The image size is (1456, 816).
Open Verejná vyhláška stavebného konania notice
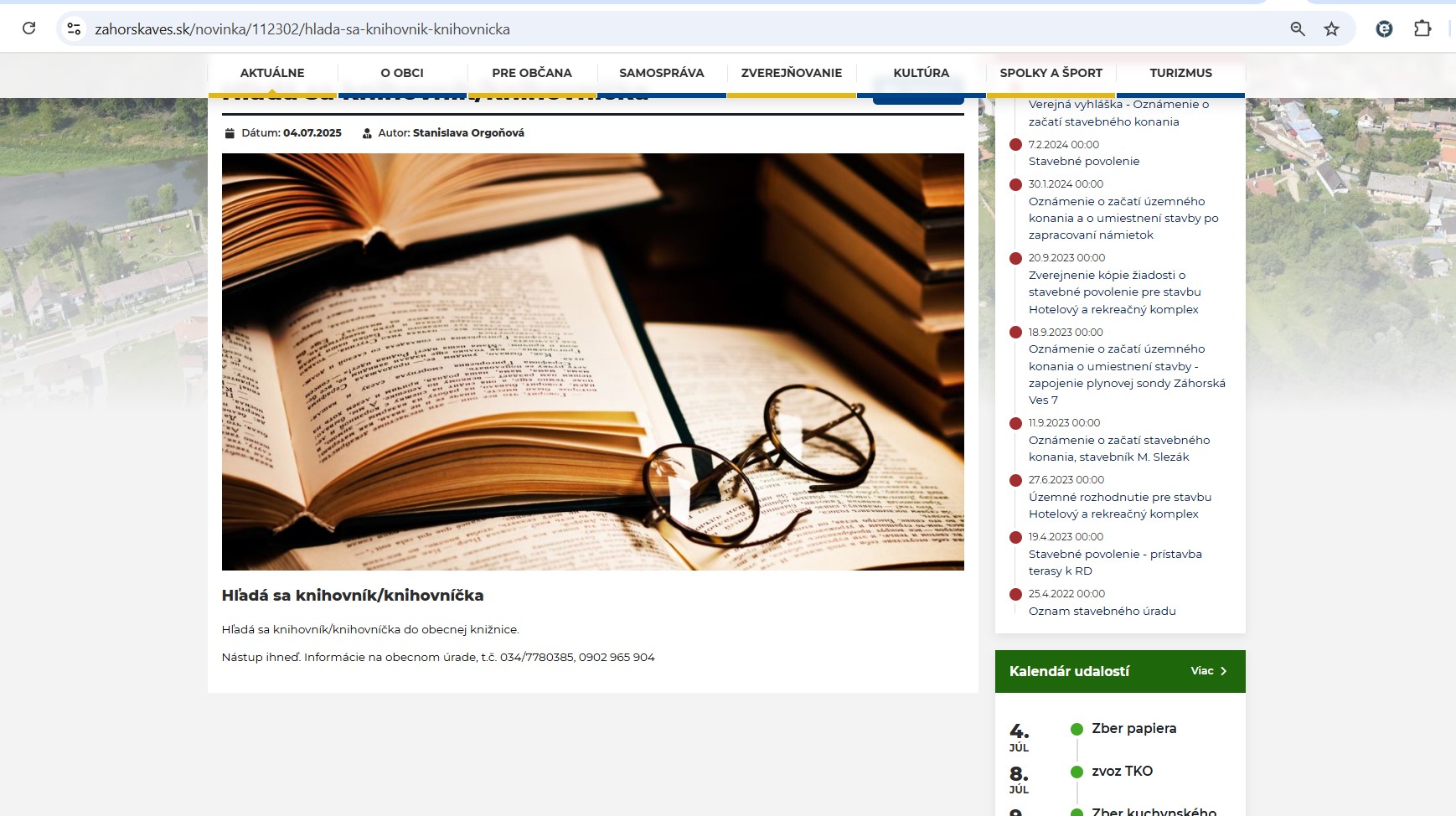pos(1118,113)
